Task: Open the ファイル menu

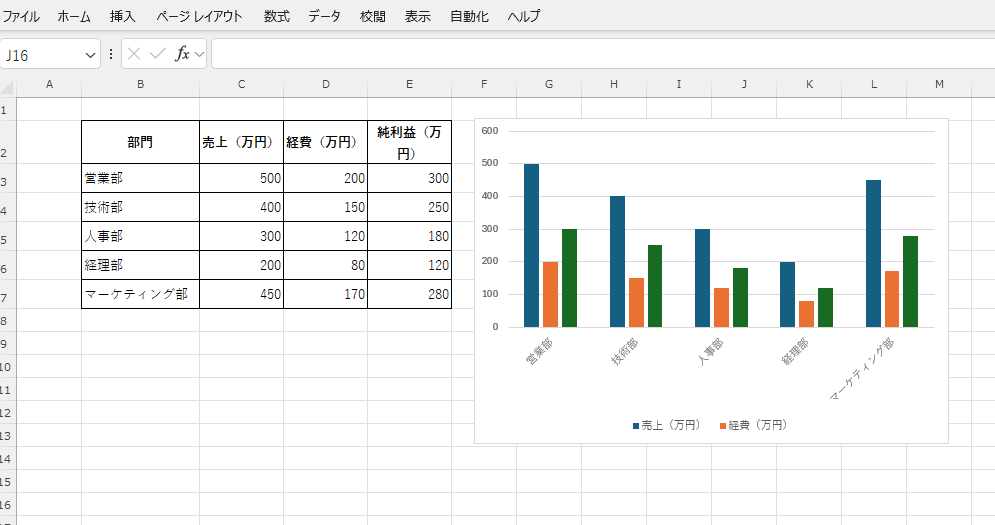Action: click(20, 17)
